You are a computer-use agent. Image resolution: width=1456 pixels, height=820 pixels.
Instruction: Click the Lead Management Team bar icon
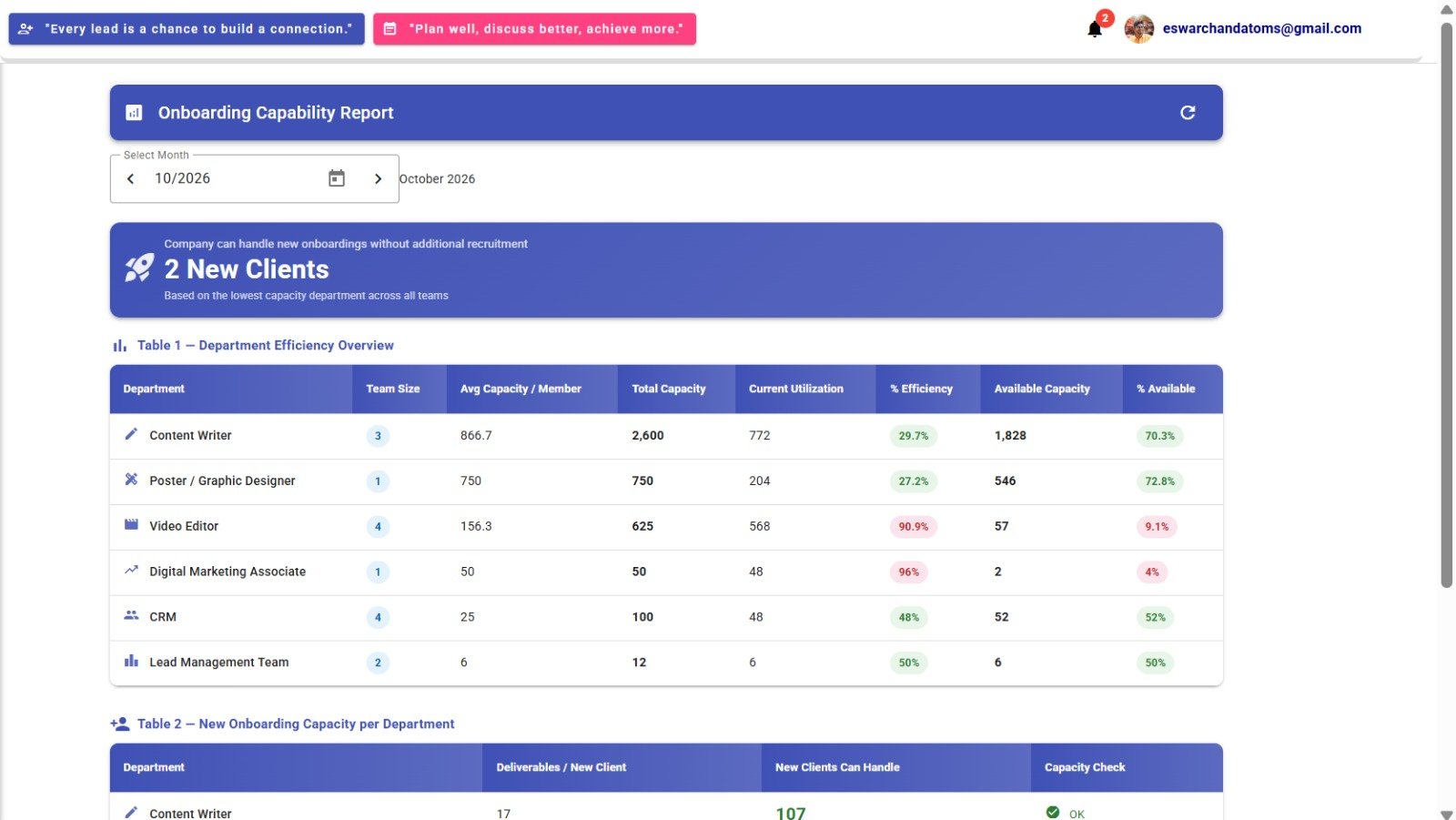[x=131, y=661]
